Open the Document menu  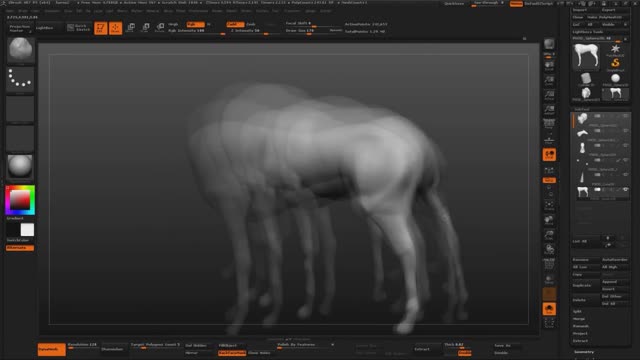[52, 11]
